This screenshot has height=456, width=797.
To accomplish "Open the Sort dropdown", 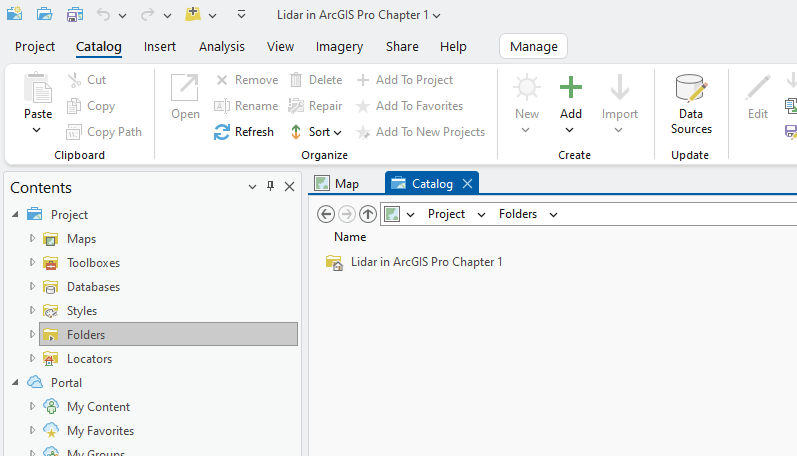I will 316,132.
